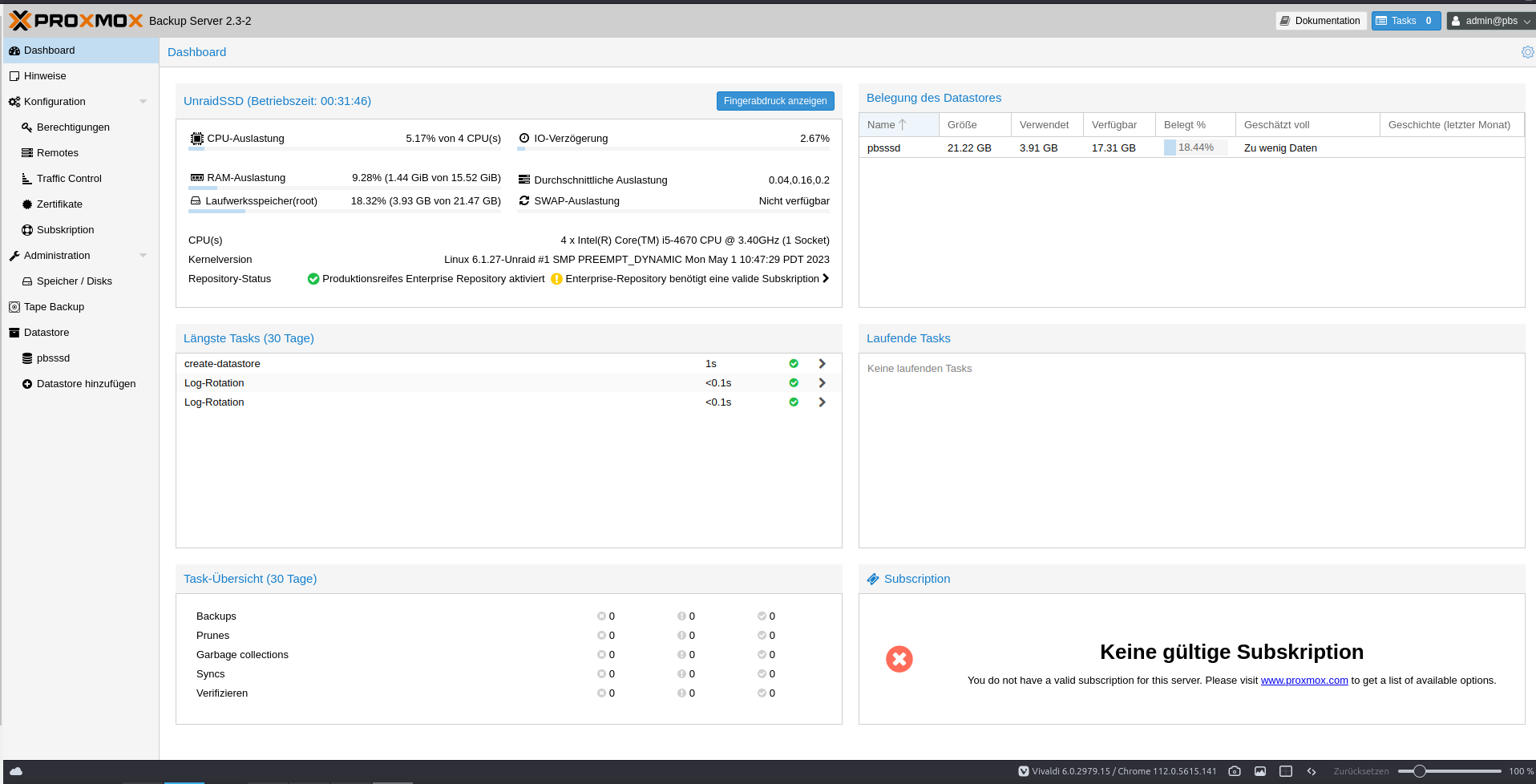Screen dimensions: 1536x784
Task: Open the Dokumentation button
Action: [1320, 21]
